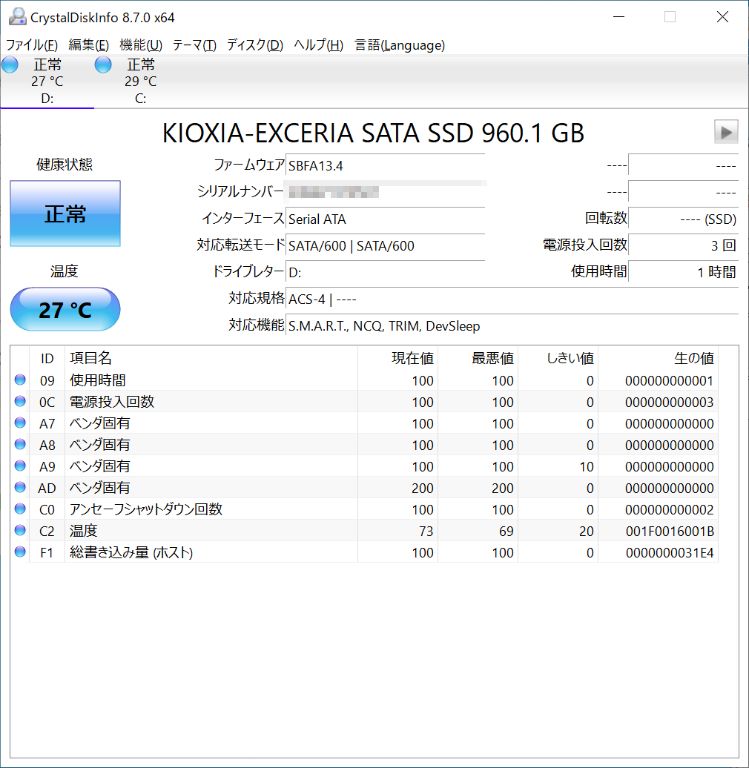Viewport: 749px width, 768px height.
Task: Select the 使用時間 attribute row
Action: click(364, 380)
